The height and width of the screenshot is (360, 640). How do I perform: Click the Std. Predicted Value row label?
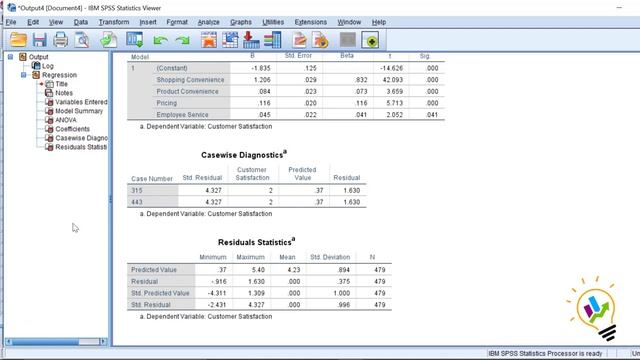tap(161, 293)
